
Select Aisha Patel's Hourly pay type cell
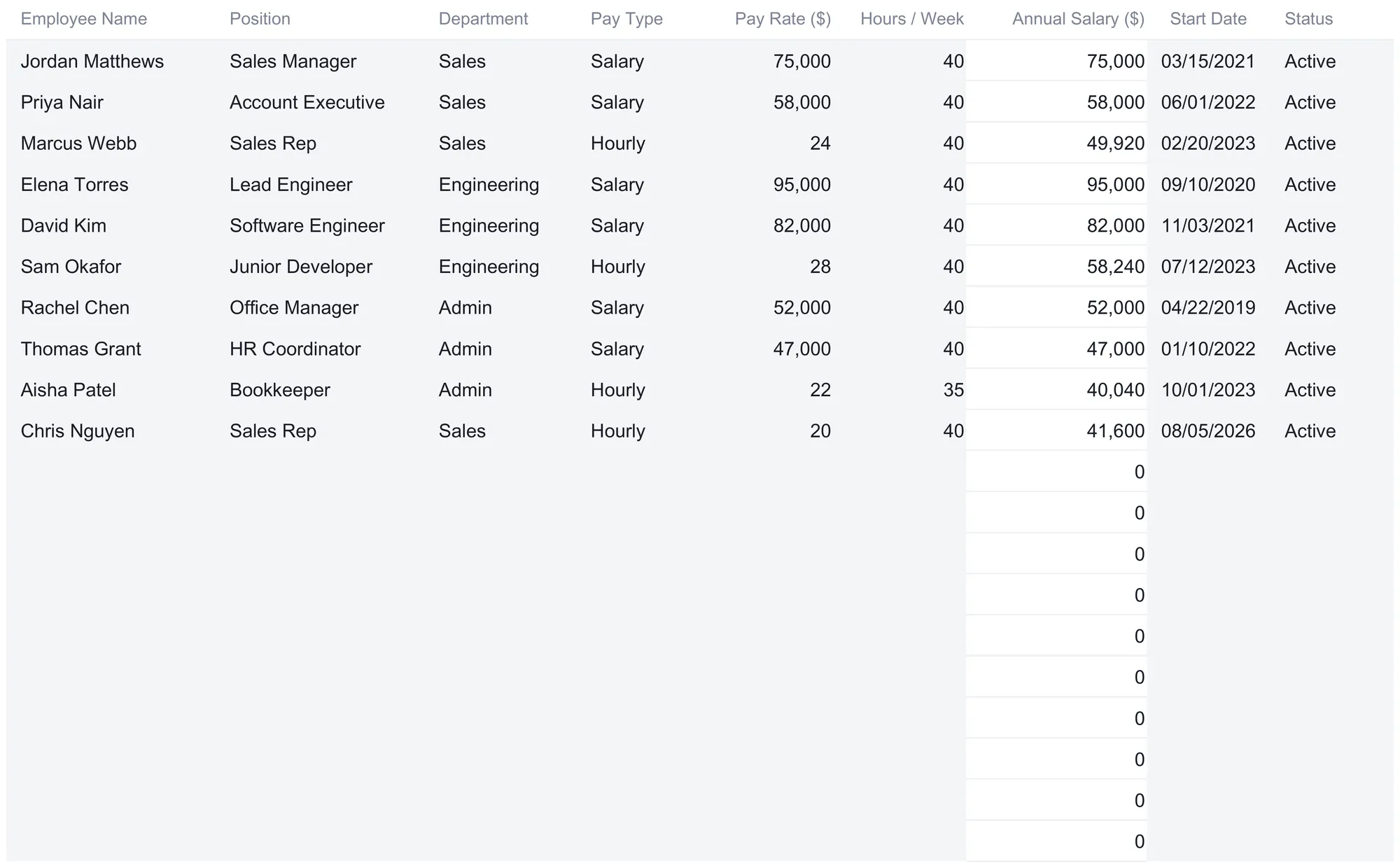[618, 390]
